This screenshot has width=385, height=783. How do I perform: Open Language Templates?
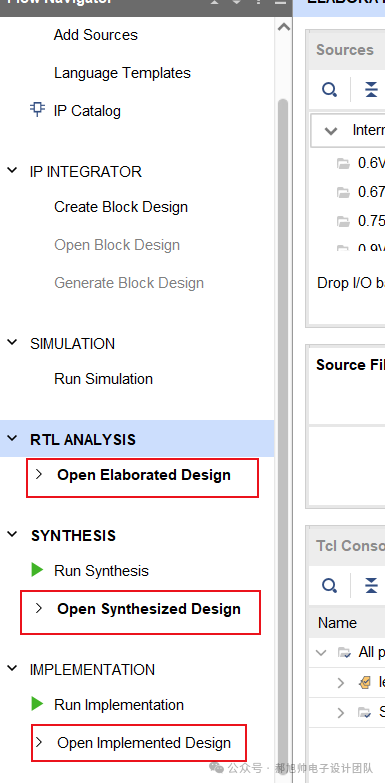pos(122,73)
